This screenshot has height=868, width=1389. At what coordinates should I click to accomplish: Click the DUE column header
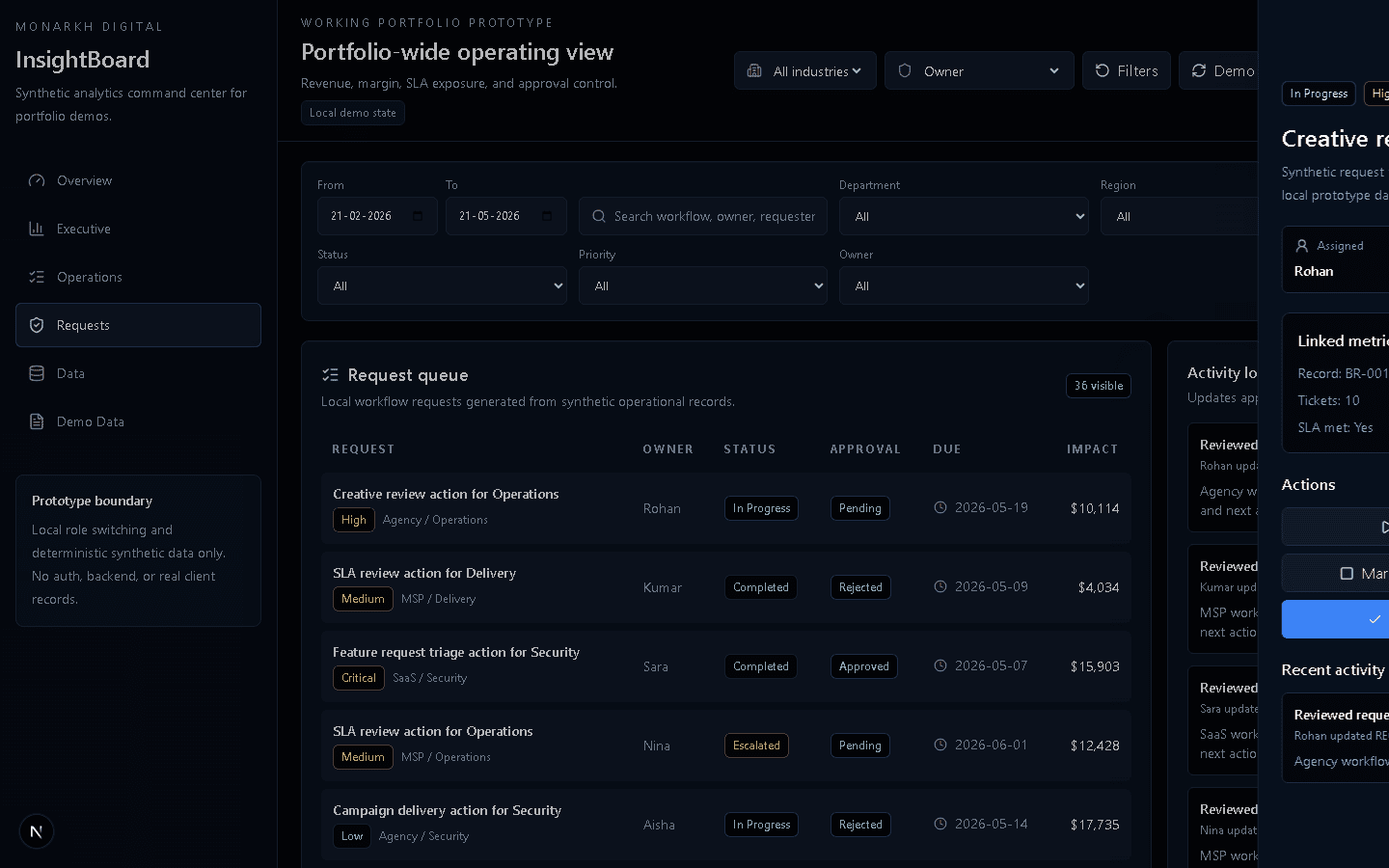coord(946,449)
